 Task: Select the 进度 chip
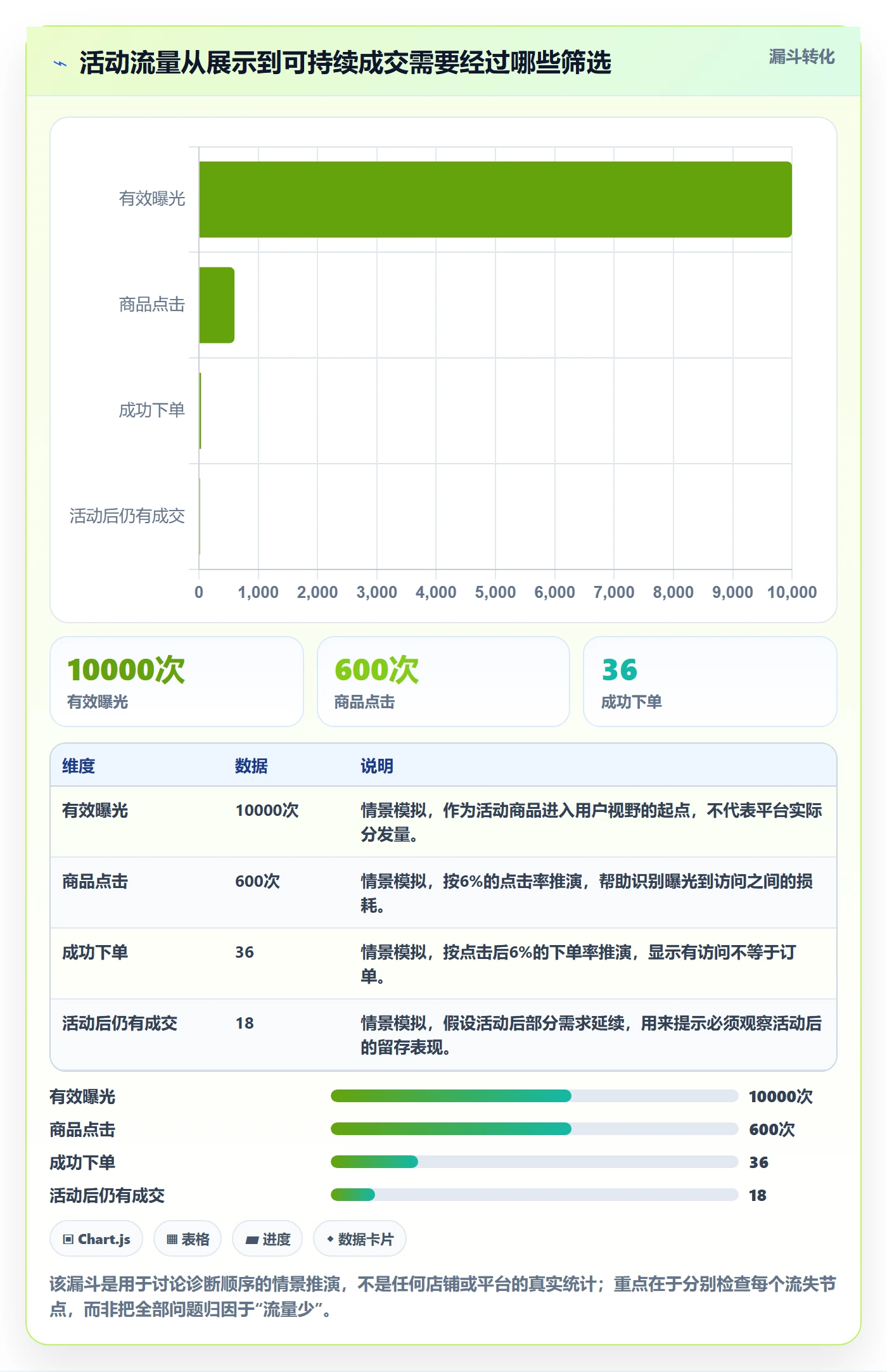click(x=267, y=1239)
